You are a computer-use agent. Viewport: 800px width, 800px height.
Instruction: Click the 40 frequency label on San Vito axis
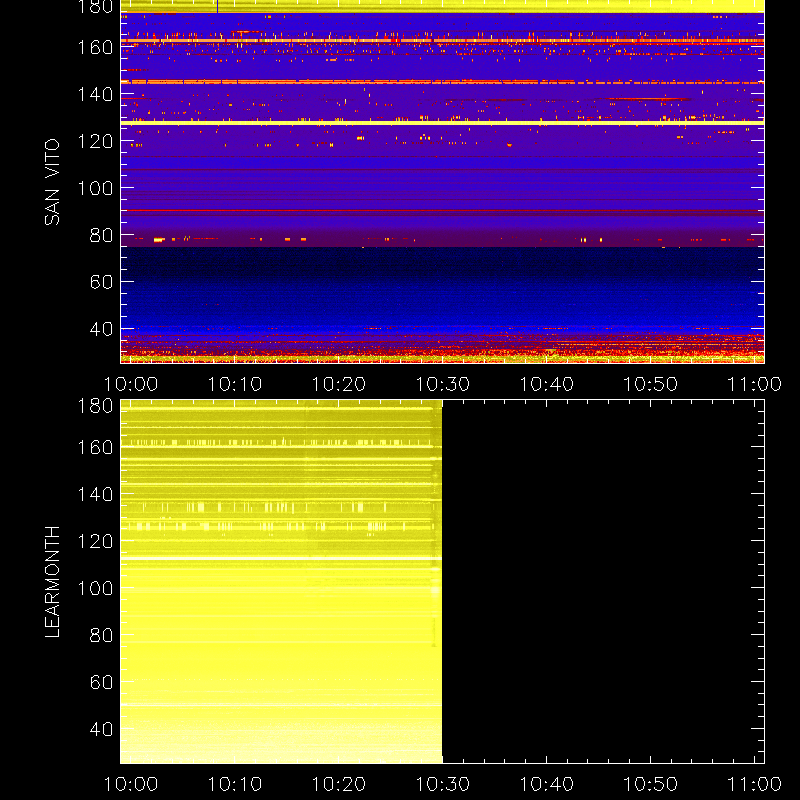pyautogui.click(x=102, y=329)
